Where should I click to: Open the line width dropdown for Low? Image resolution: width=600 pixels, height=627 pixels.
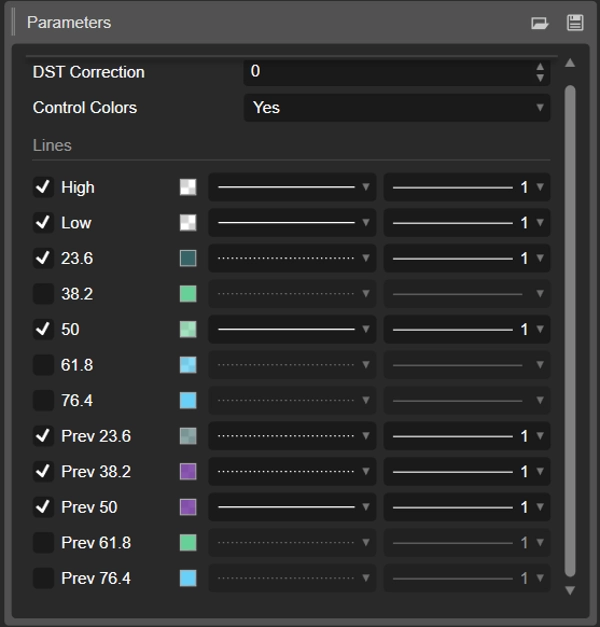coord(466,223)
